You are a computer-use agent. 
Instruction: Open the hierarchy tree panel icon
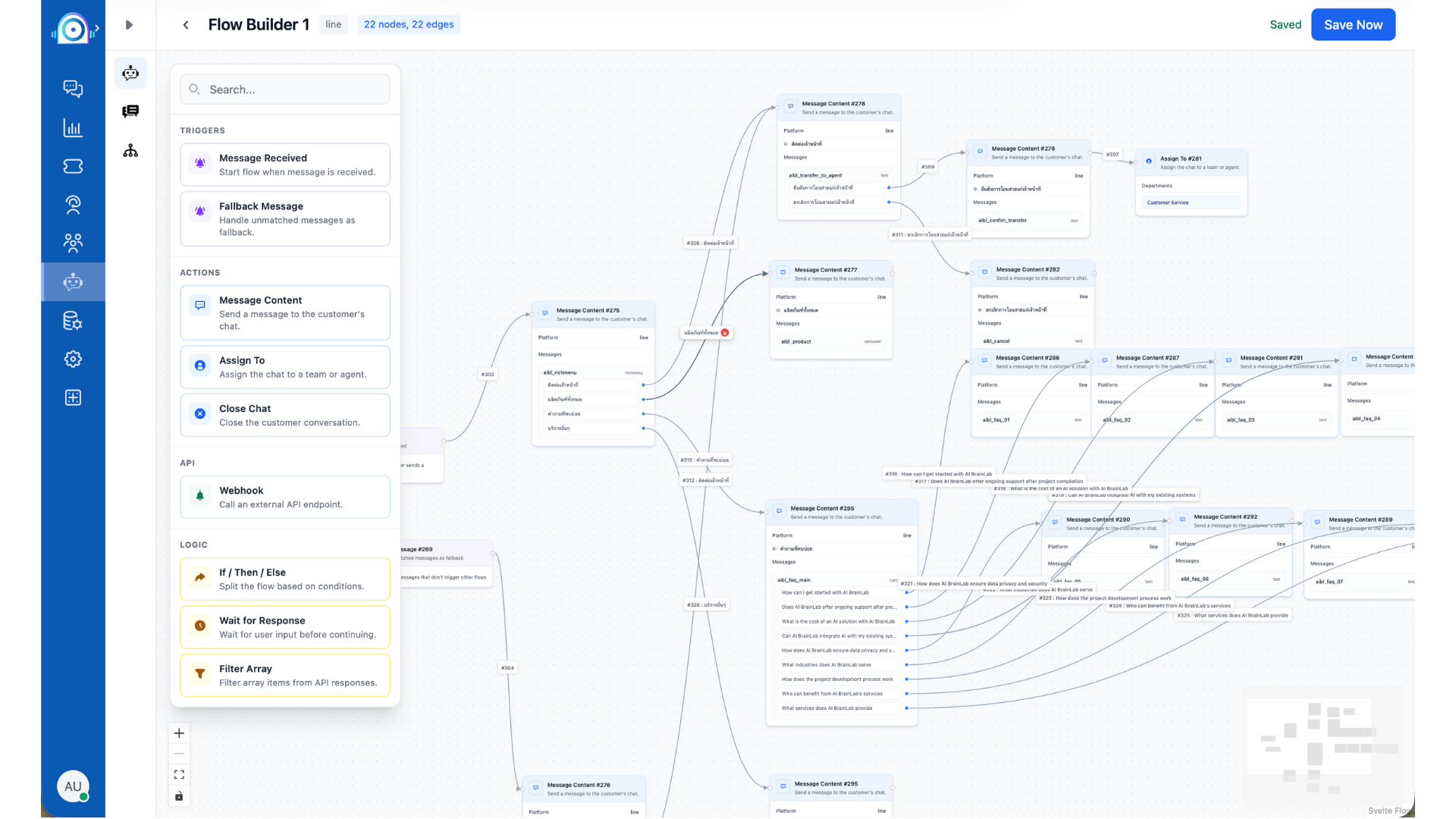coord(130,151)
